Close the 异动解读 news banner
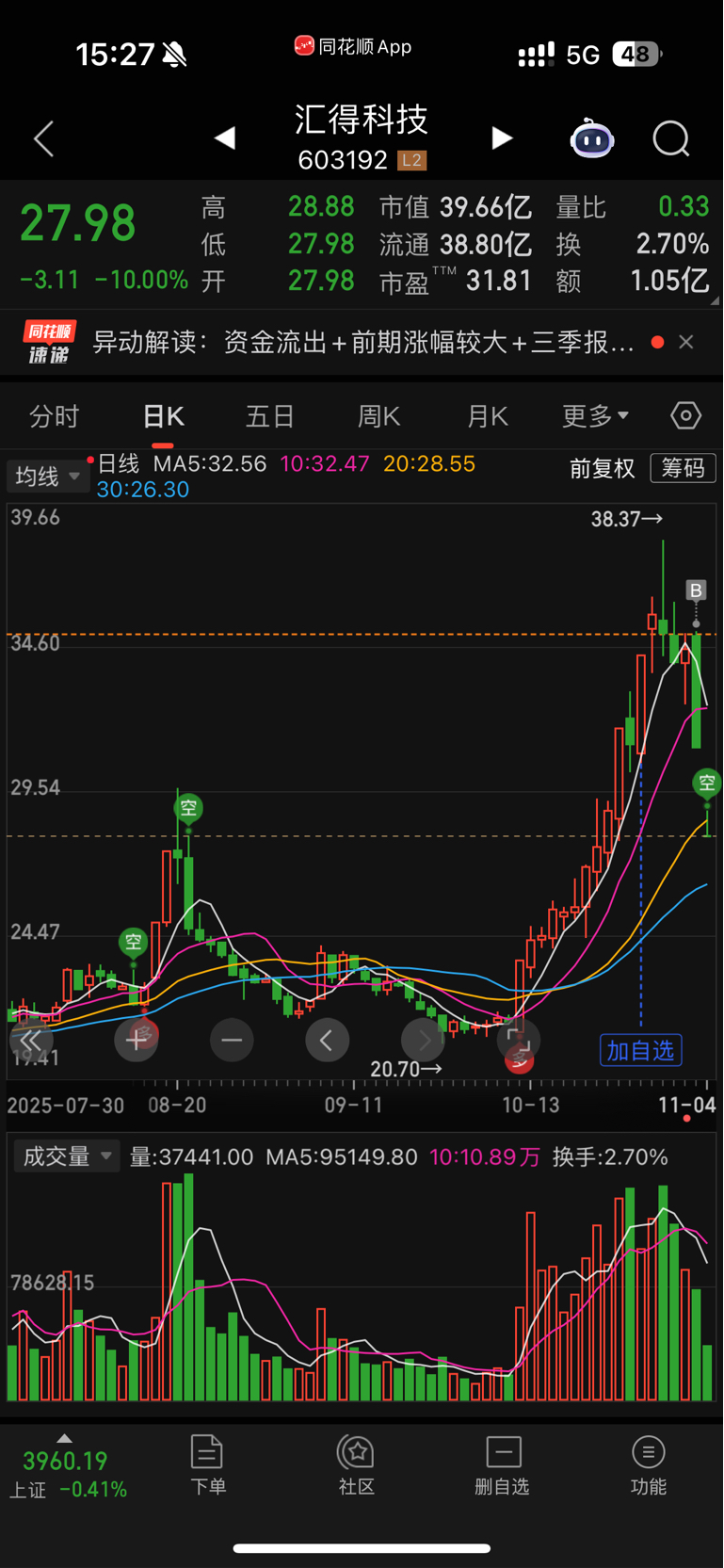 pos(686,342)
